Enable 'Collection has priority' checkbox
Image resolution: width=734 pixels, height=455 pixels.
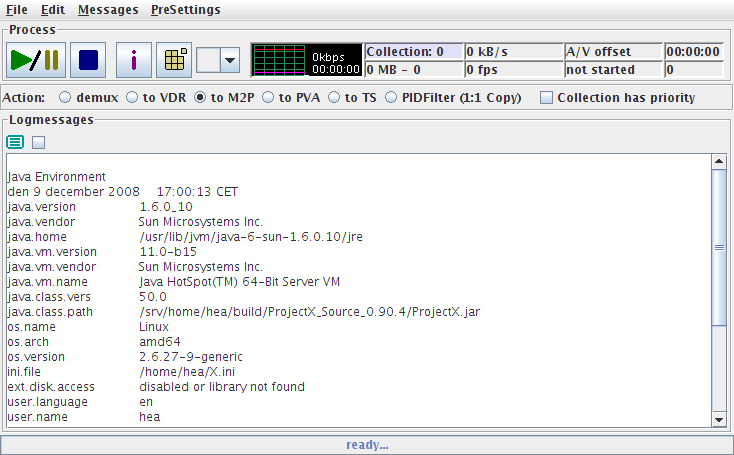point(546,98)
